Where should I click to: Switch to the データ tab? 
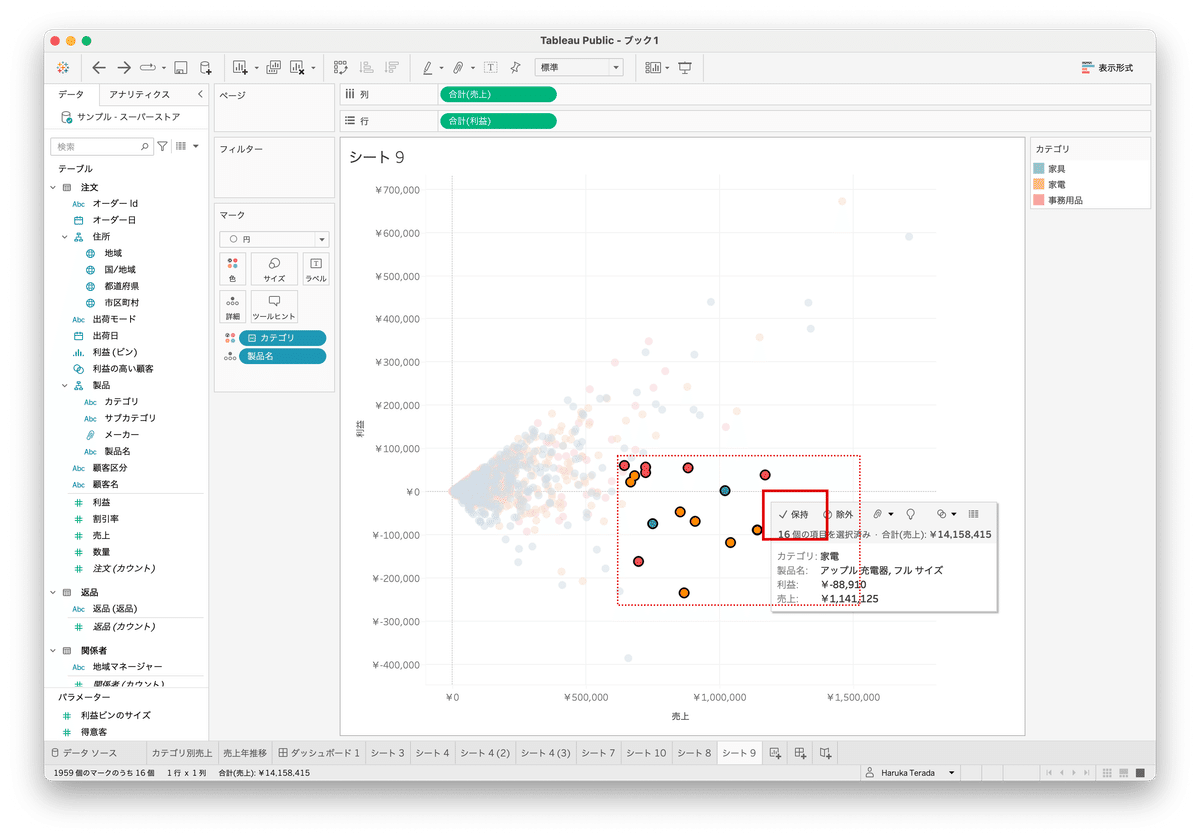[71, 94]
